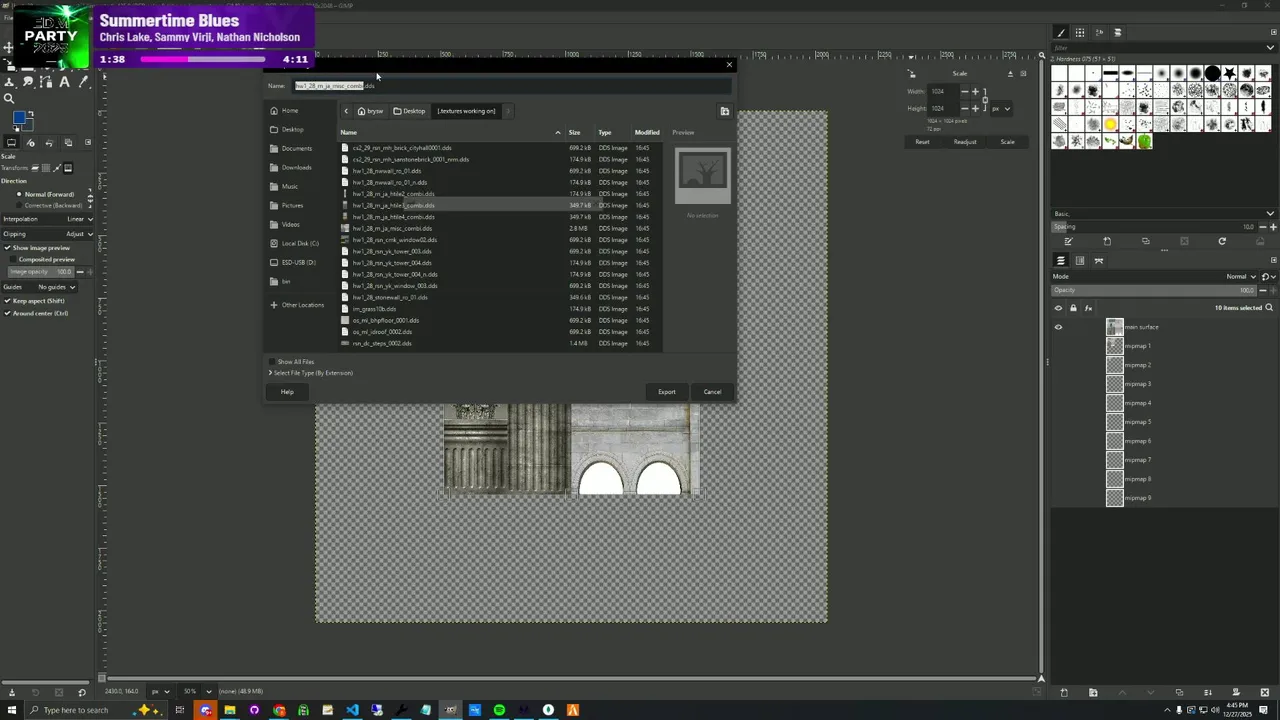This screenshot has height=720, width=1280.
Task: Open Downloads in places sidebar
Action: (x=296, y=168)
